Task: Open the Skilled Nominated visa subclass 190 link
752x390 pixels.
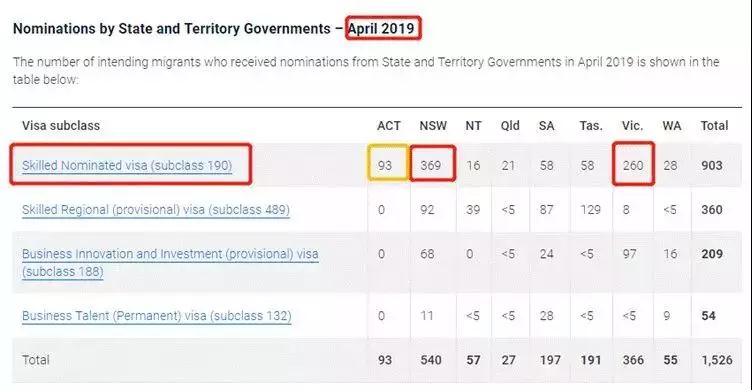Action: tap(127, 165)
